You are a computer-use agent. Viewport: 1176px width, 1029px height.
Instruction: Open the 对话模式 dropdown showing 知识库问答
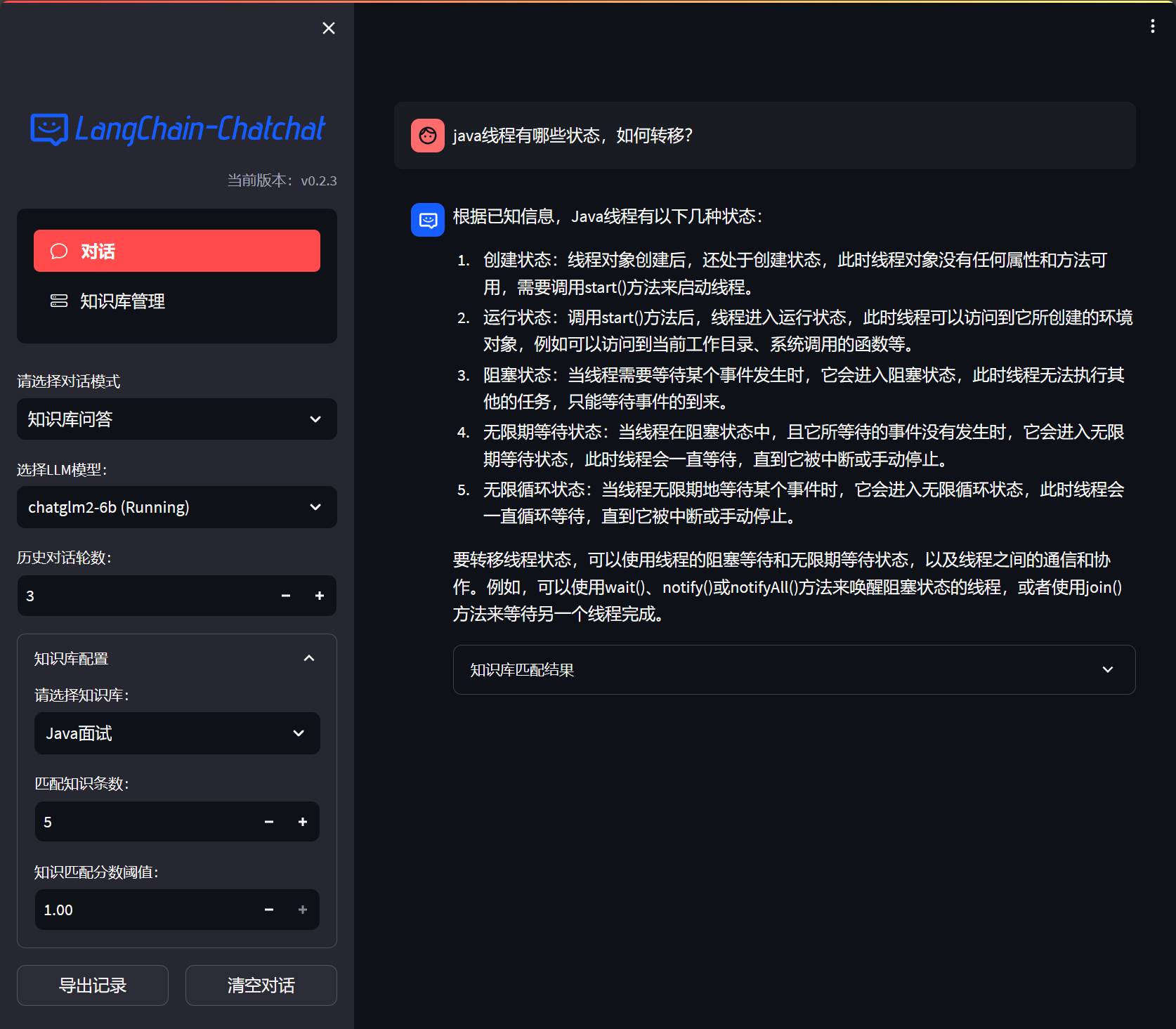click(x=177, y=419)
